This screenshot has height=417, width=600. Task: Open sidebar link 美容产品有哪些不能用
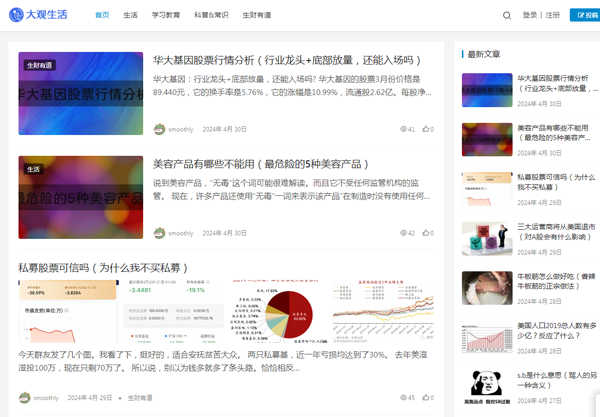pos(554,132)
